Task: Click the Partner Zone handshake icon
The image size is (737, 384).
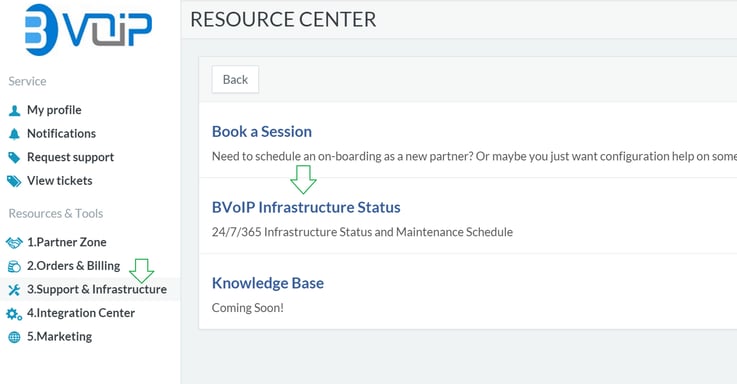Action: (x=14, y=243)
